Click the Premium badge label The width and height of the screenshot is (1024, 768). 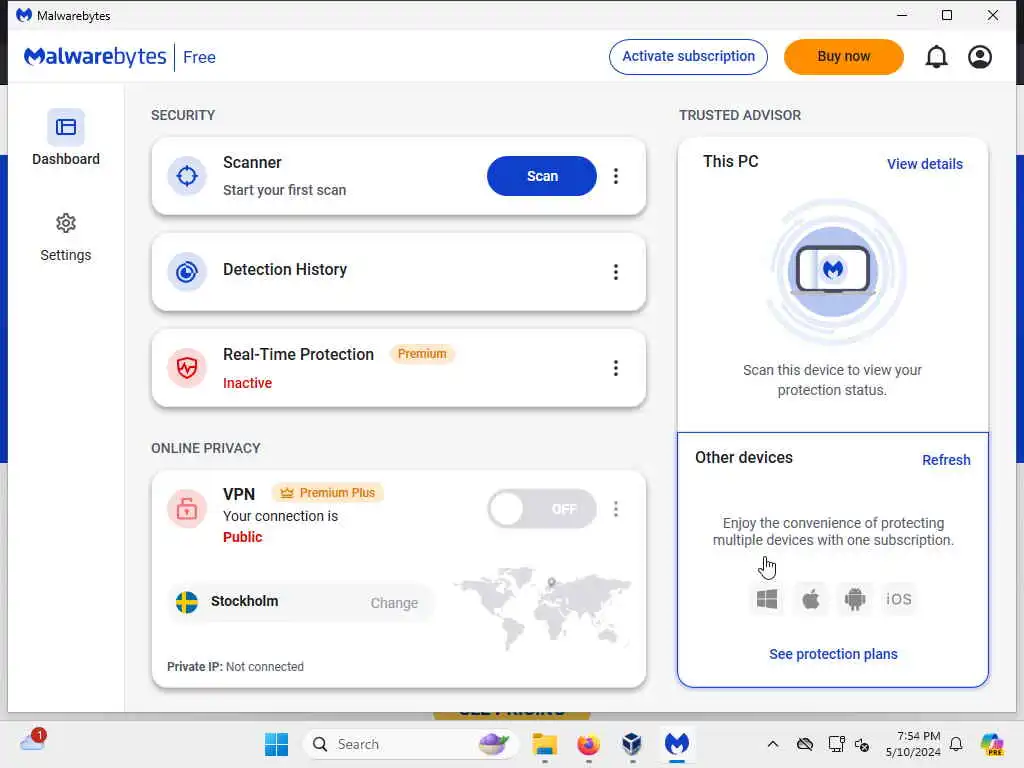point(422,354)
